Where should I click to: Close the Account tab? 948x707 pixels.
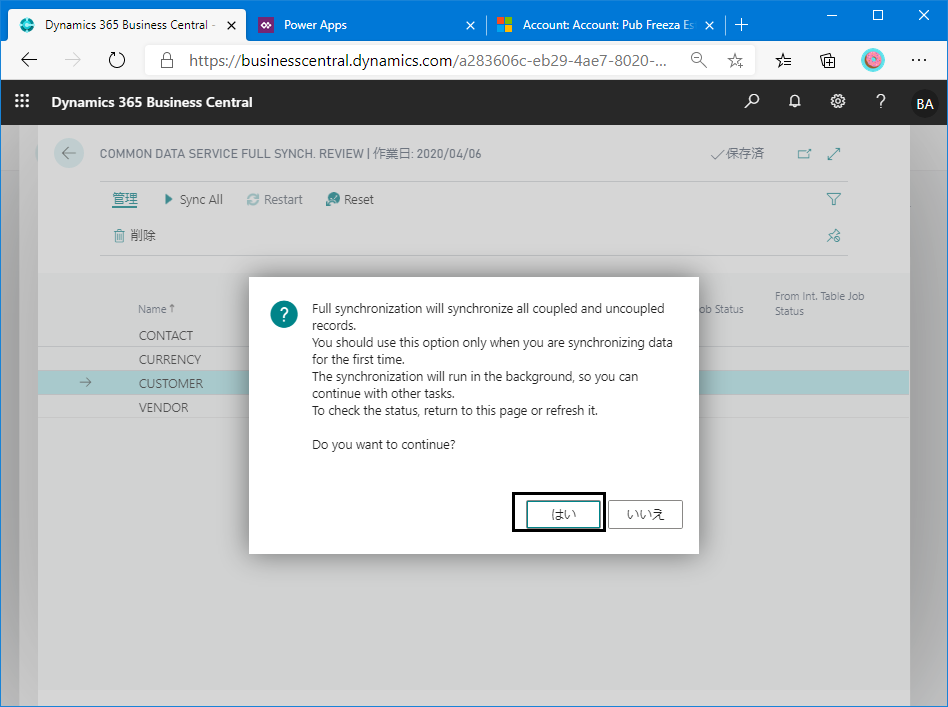[x=710, y=25]
